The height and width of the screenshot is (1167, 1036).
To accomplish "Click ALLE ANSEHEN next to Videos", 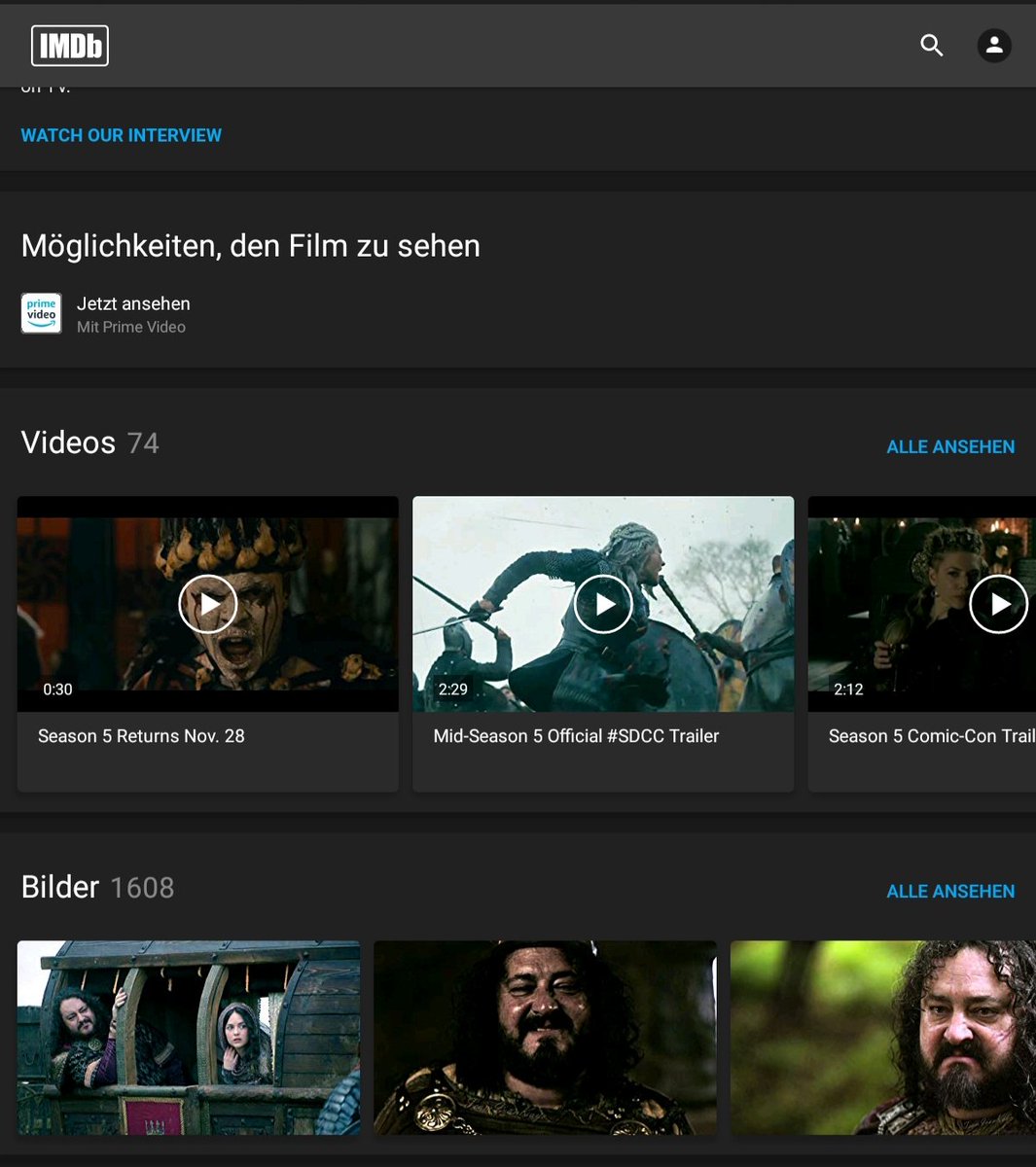I will 950,446.
